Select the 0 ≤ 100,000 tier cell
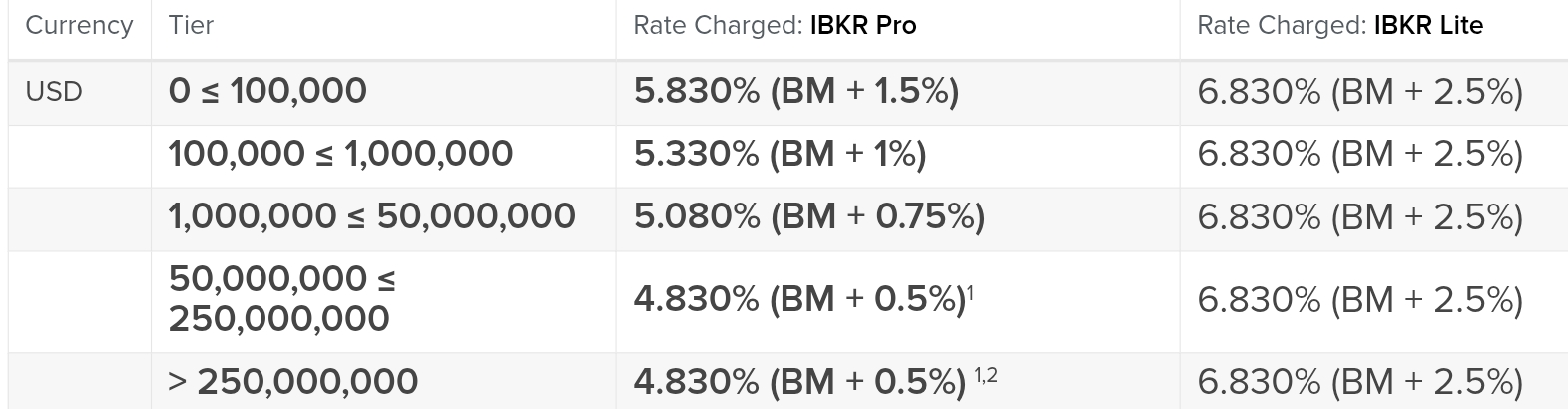Screen dimensions: 1568x409 click(x=267, y=92)
